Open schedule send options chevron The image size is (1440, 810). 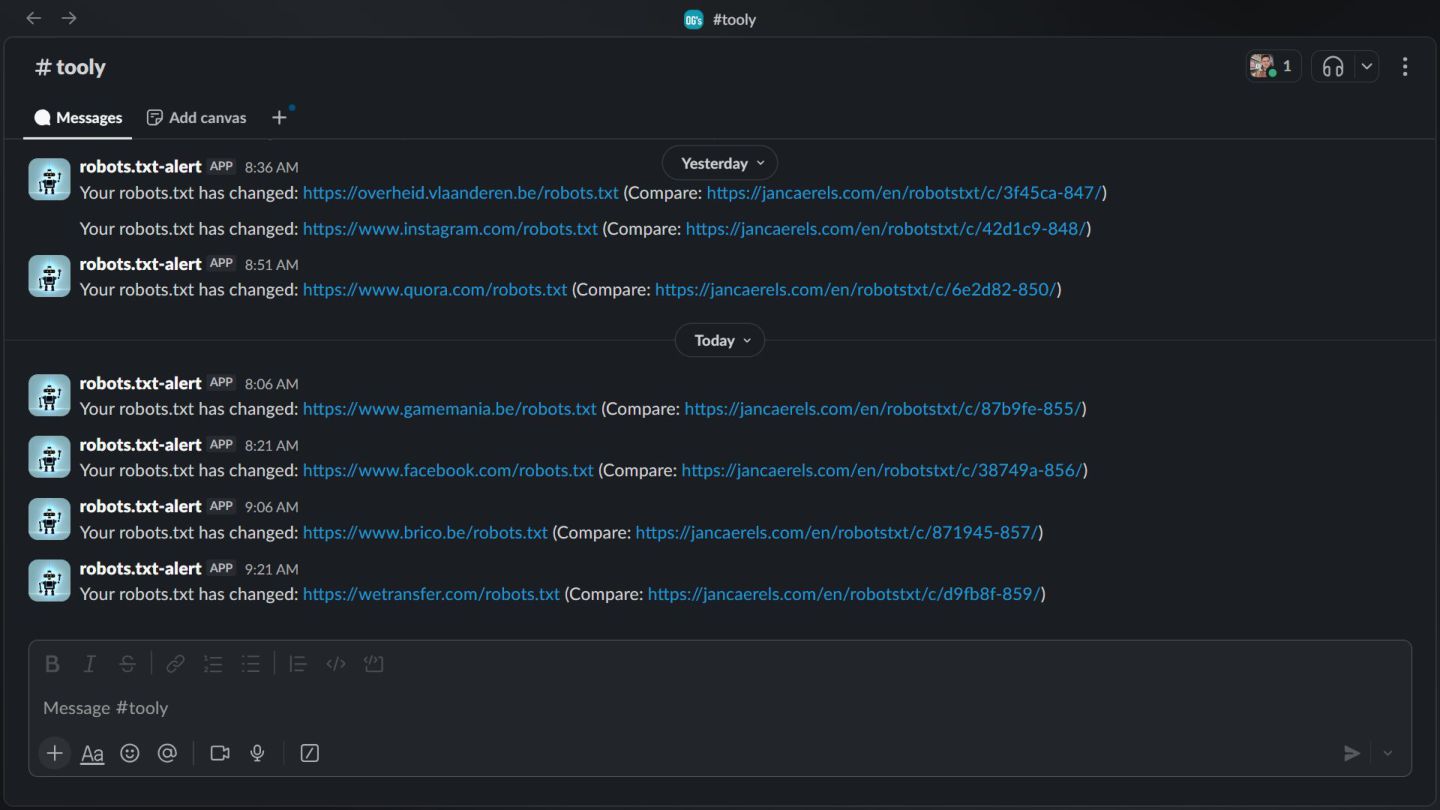[x=1388, y=753]
